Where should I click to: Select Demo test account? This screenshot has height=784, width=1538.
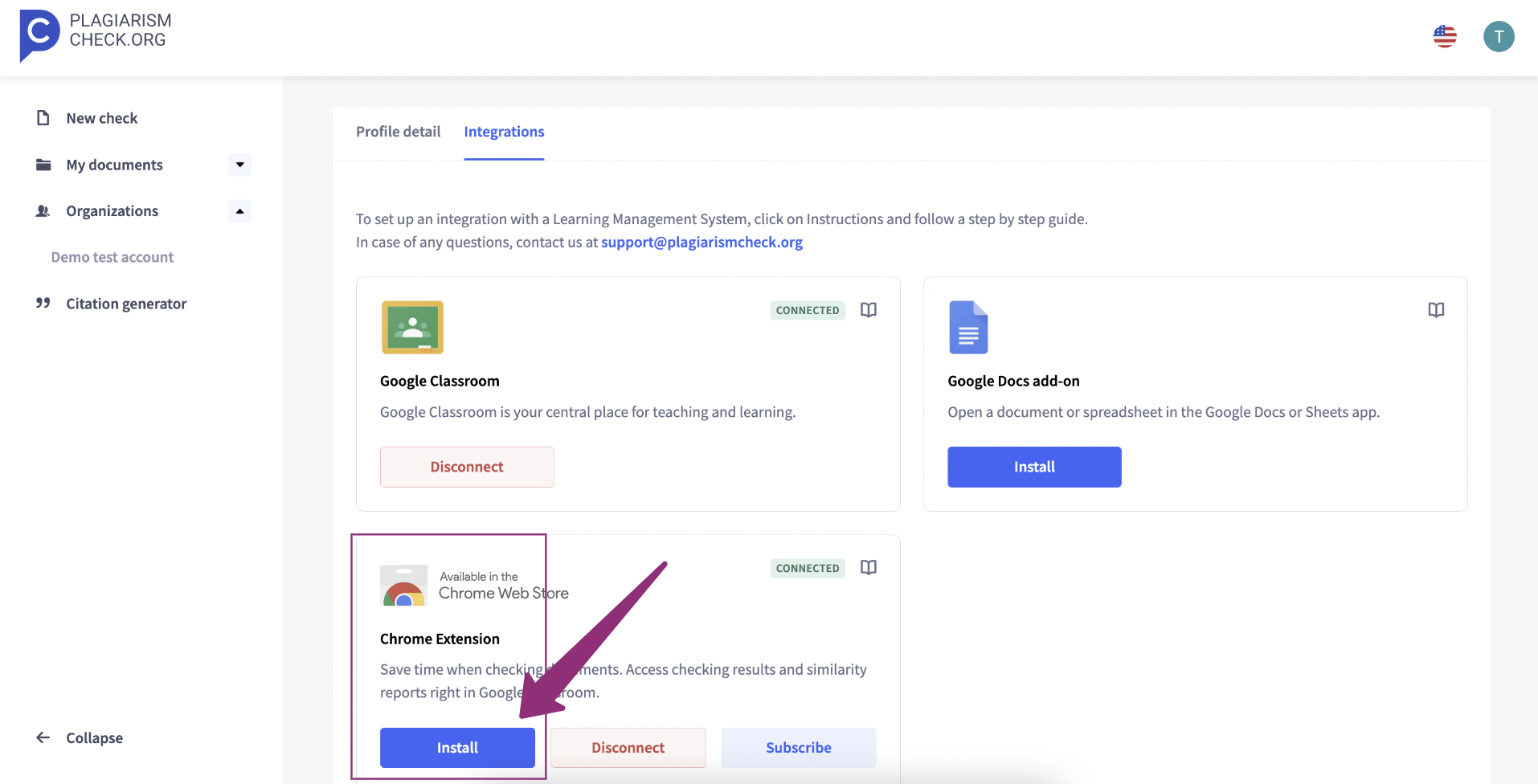coord(112,257)
